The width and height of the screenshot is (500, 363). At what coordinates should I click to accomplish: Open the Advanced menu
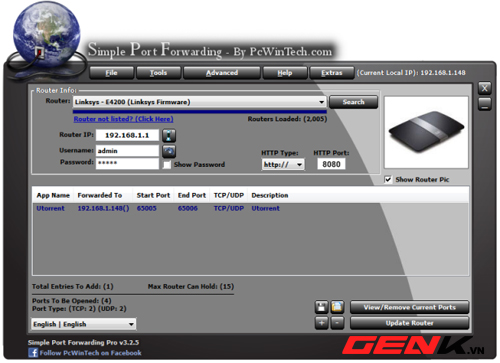222,73
